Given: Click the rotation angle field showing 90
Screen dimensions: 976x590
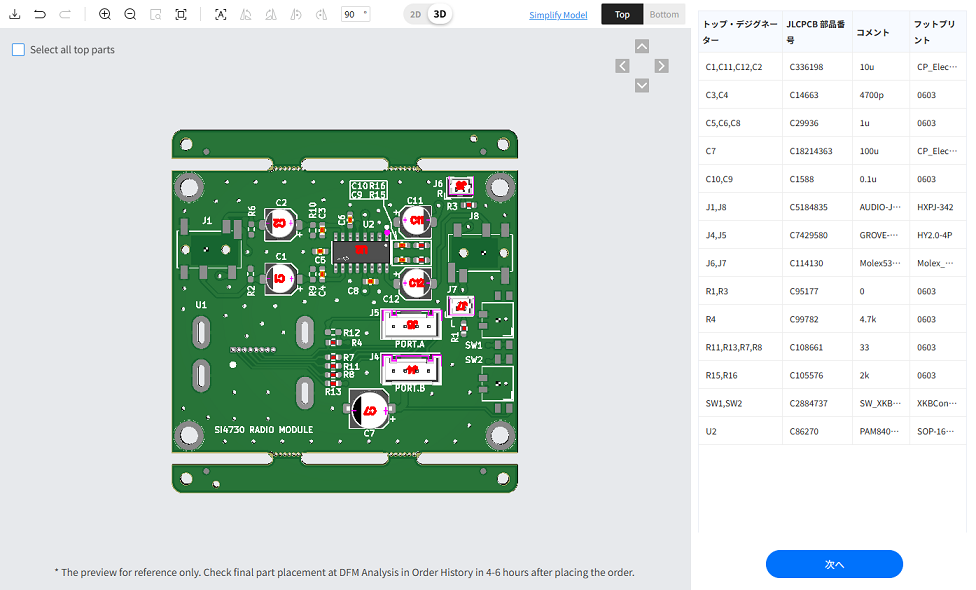Looking at the screenshot, I should [352, 14].
